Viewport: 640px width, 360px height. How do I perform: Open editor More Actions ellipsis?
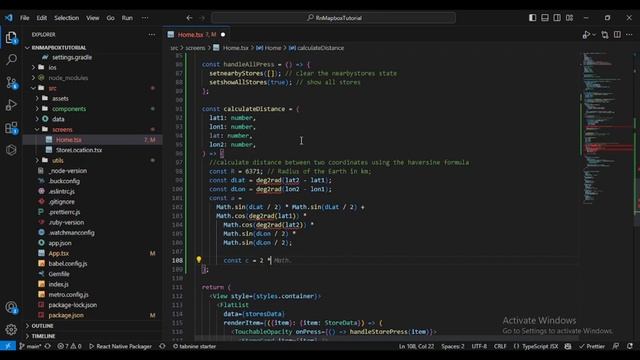629,35
